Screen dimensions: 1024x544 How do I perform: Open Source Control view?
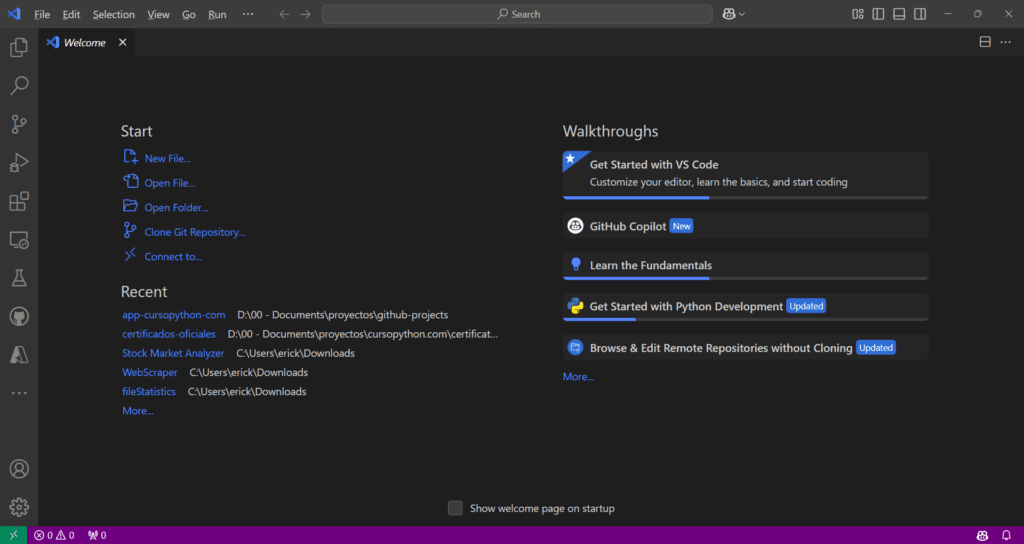[19, 124]
